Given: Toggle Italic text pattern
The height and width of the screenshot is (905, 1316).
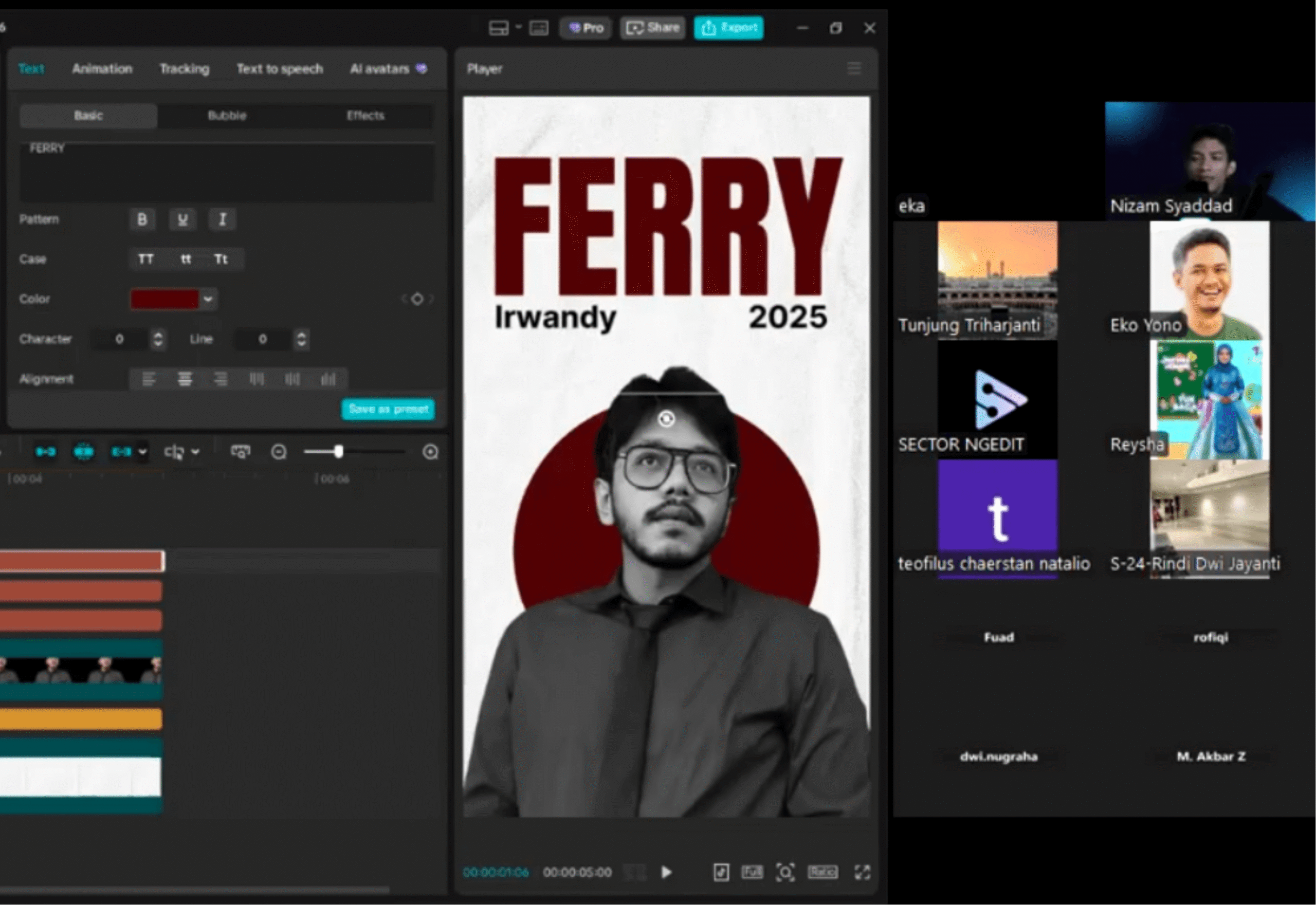Looking at the screenshot, I should tap(223, 219).
